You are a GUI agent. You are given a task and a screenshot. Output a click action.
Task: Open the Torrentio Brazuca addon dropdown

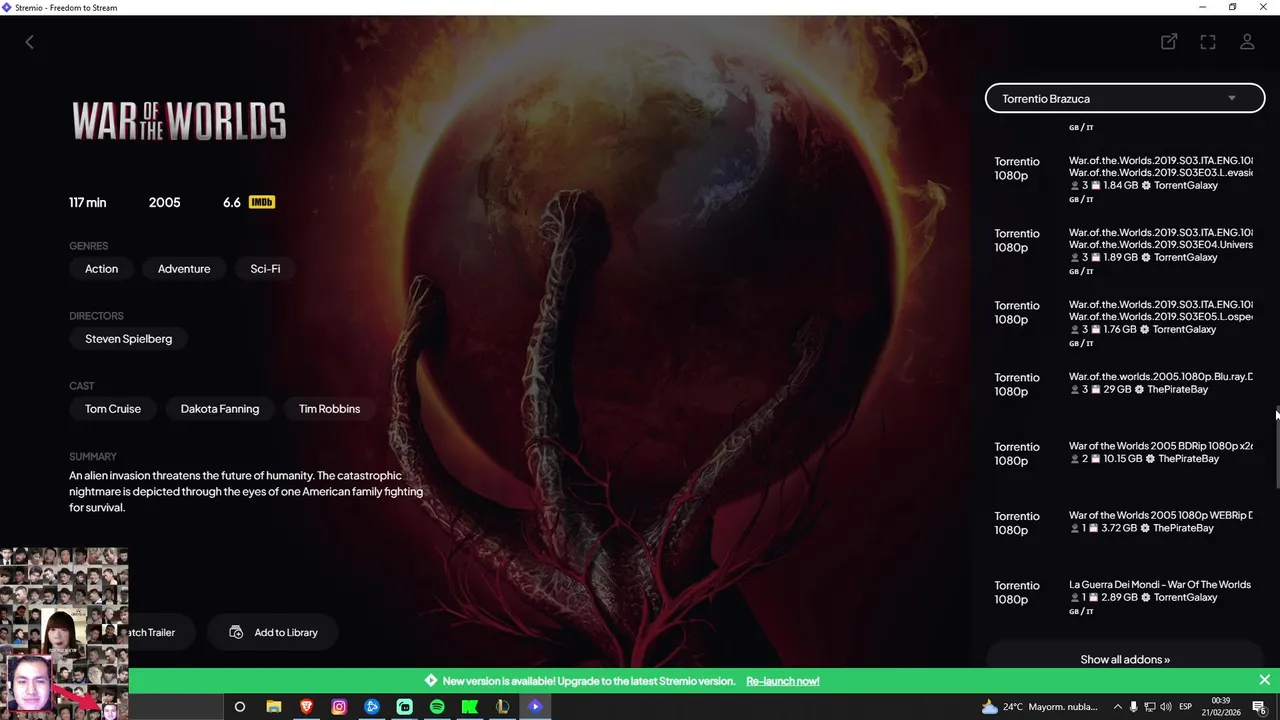point(1125,98)
